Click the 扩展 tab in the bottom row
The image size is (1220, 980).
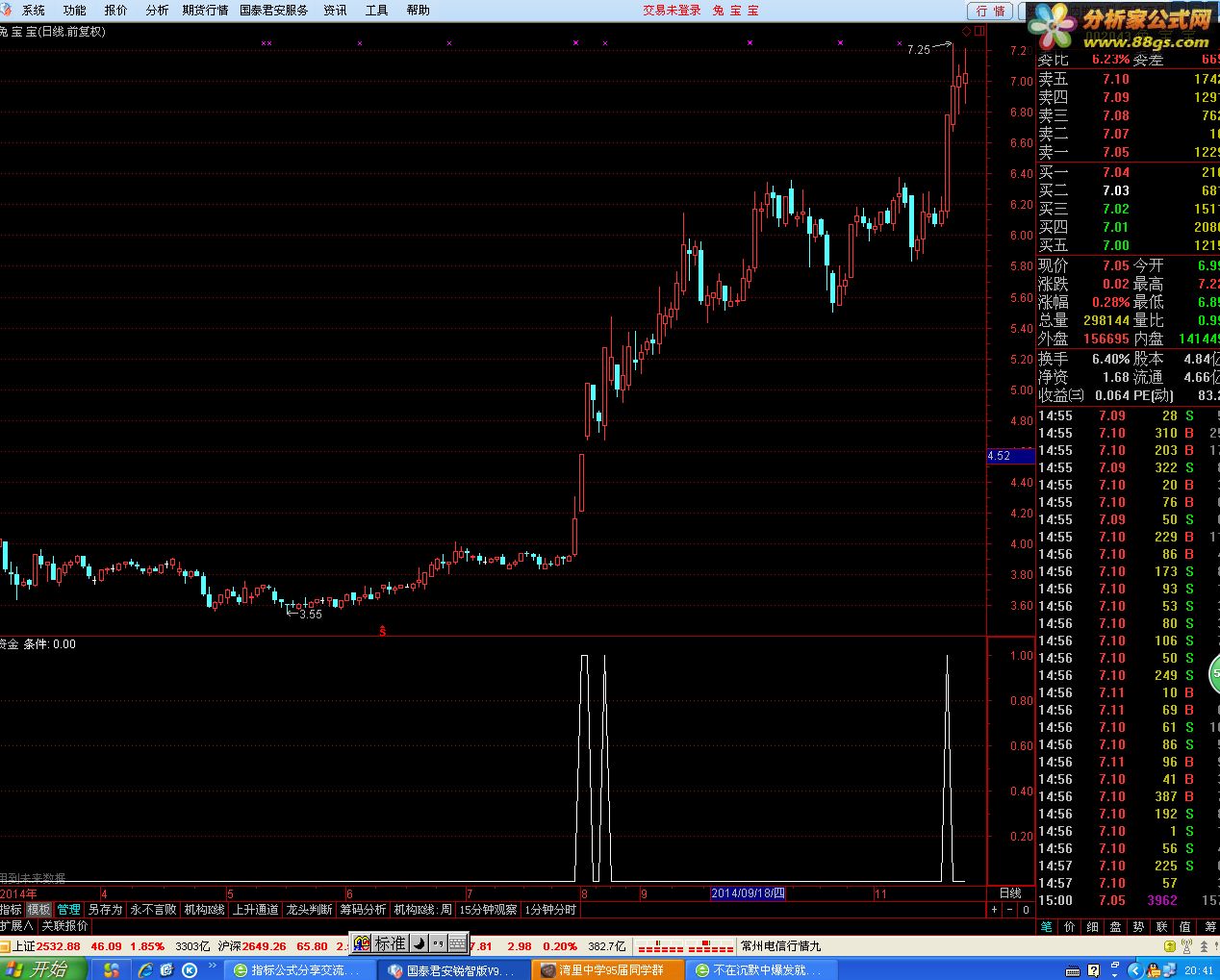tap(16, 925)
